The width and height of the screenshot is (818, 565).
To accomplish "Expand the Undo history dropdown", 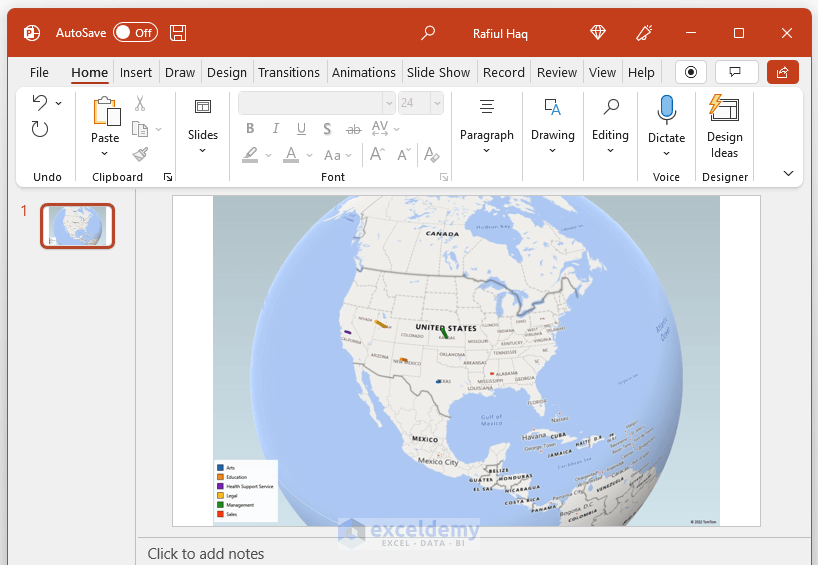I will click(58, 103).
